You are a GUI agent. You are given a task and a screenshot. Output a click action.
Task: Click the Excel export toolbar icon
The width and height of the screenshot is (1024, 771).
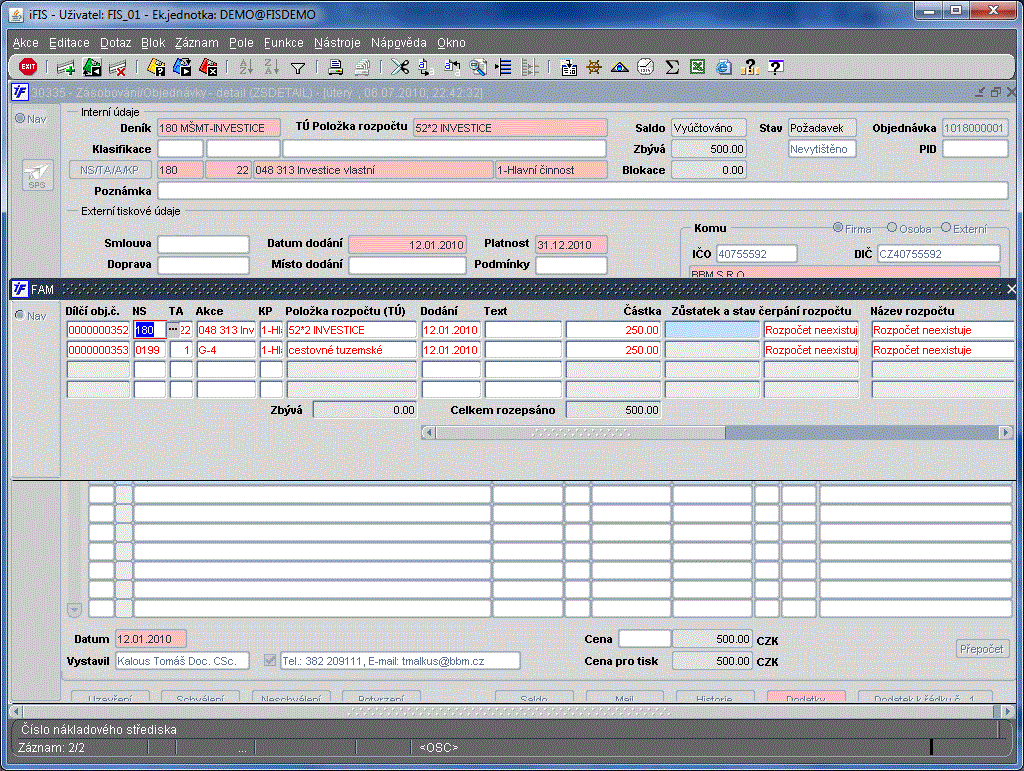point(697,68)
